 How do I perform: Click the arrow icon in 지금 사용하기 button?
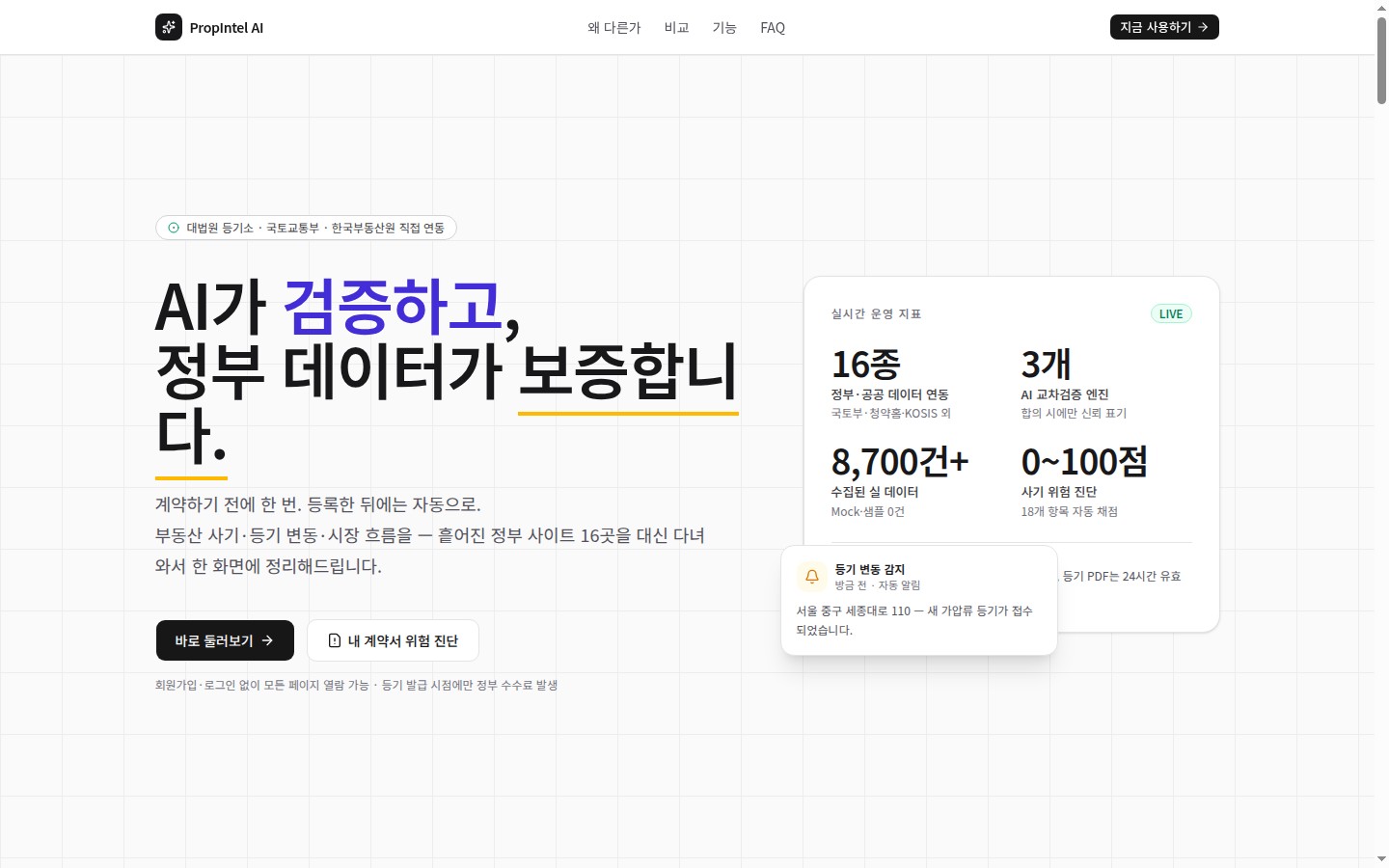coord(1203,27)
